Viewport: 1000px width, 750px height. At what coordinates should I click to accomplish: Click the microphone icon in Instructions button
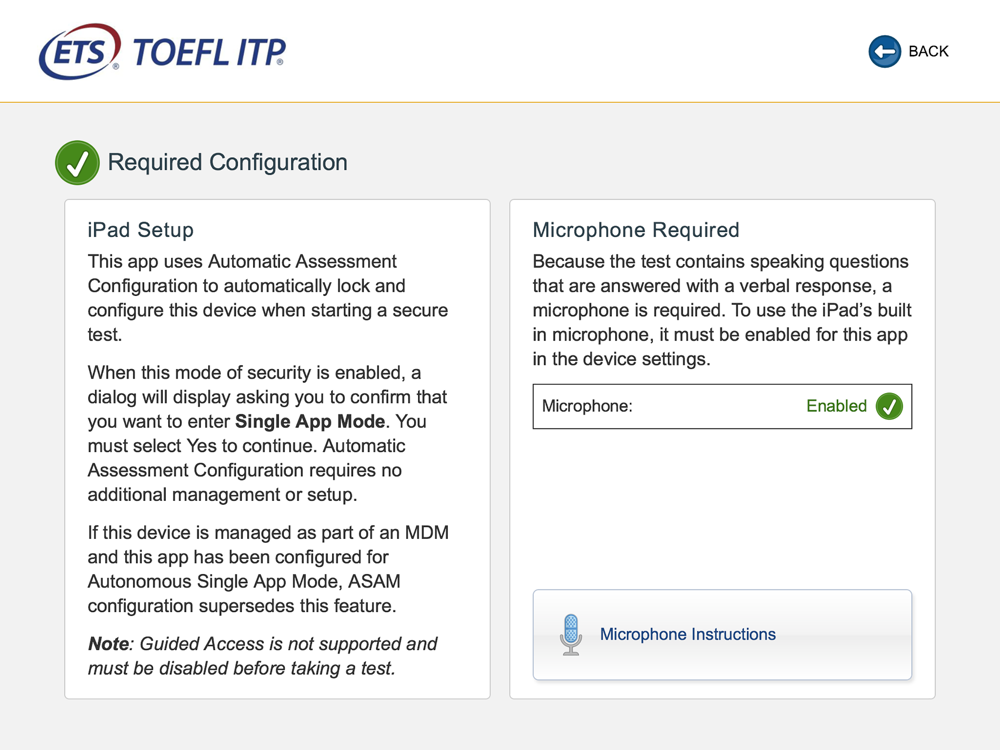571,635
